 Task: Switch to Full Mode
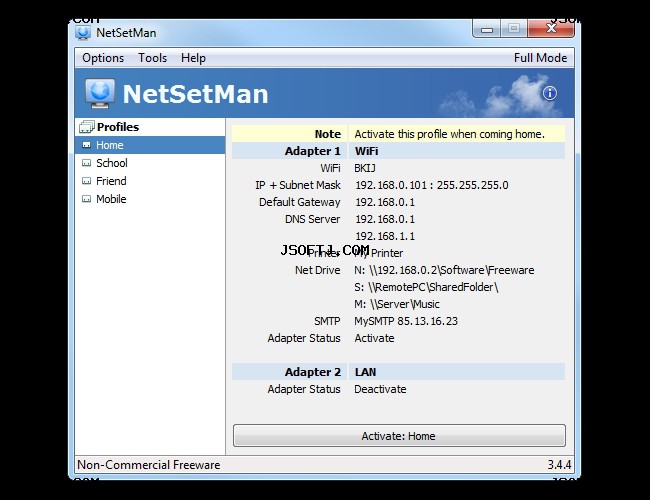click(x=541, y=58)
